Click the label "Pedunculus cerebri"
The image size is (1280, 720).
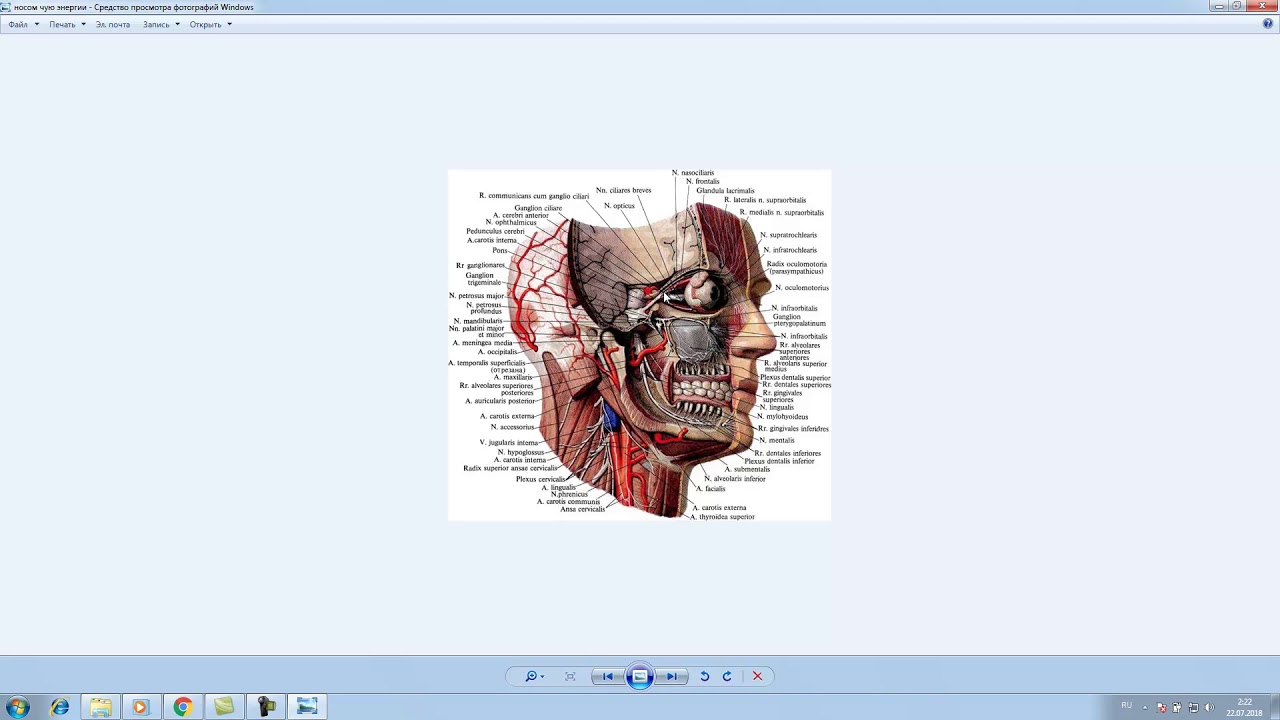pyautogui.click(x=495, y=232)
